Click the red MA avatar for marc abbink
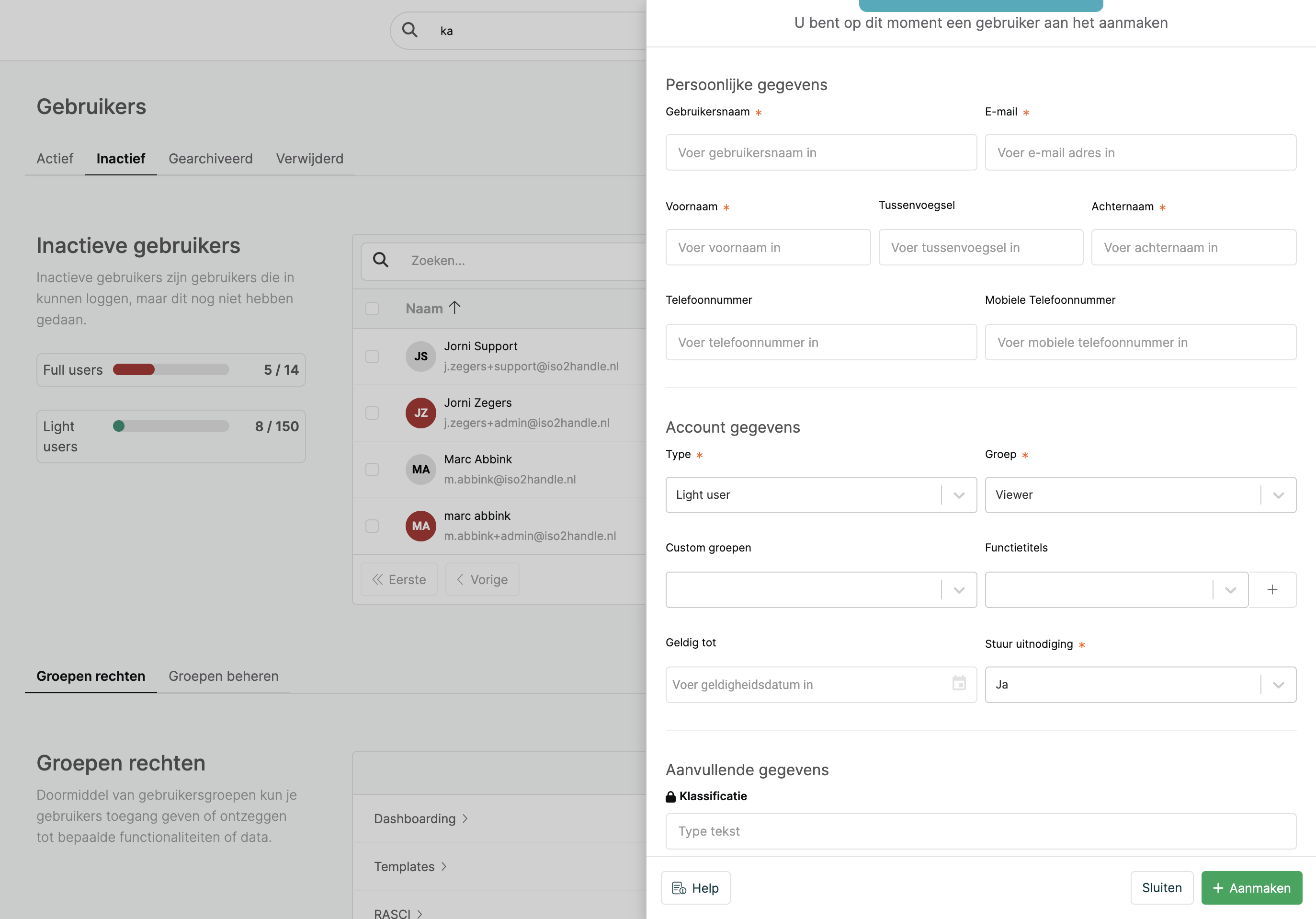Viewport: 1316px width, 919px height. click(420, 526)
